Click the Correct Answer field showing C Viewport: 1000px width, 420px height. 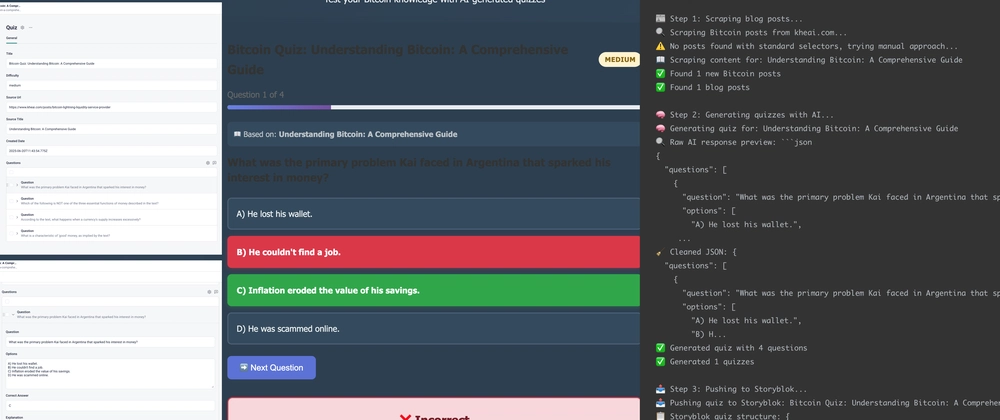pyautogui.click(x=110, y=405)
